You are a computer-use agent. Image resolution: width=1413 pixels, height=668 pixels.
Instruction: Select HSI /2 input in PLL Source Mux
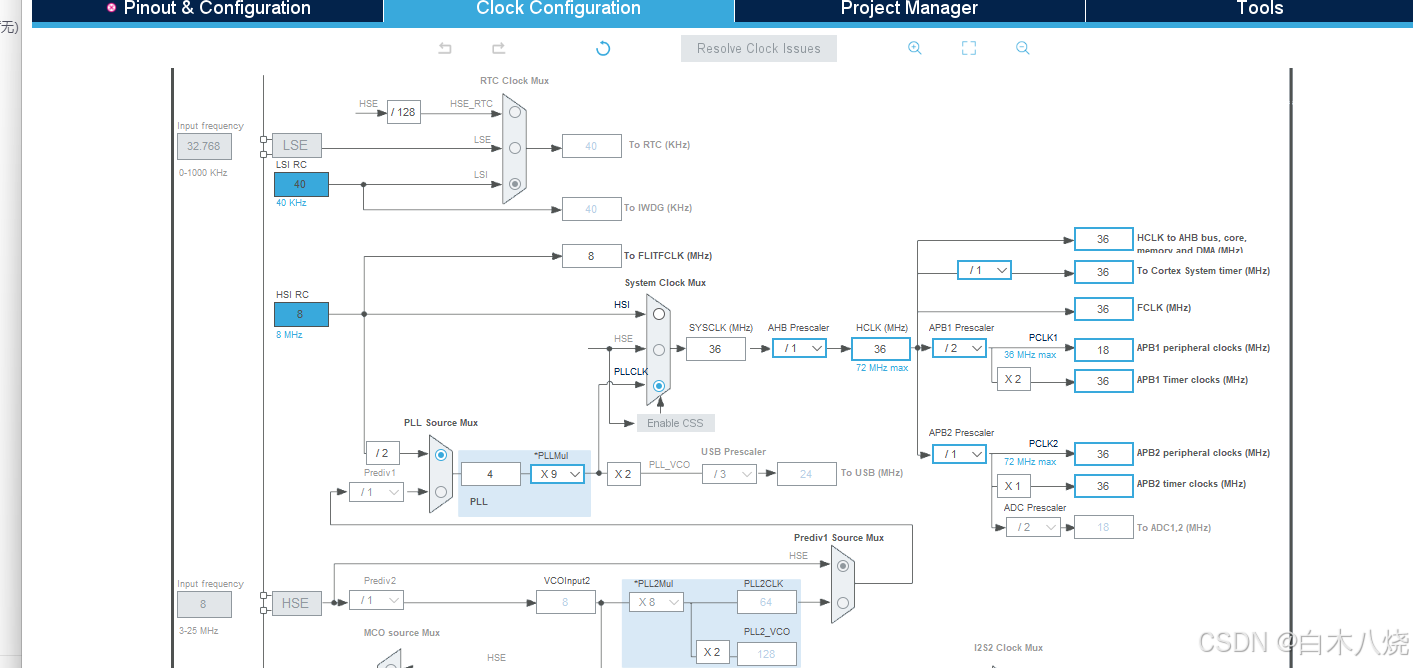click(x=441, y=454)
